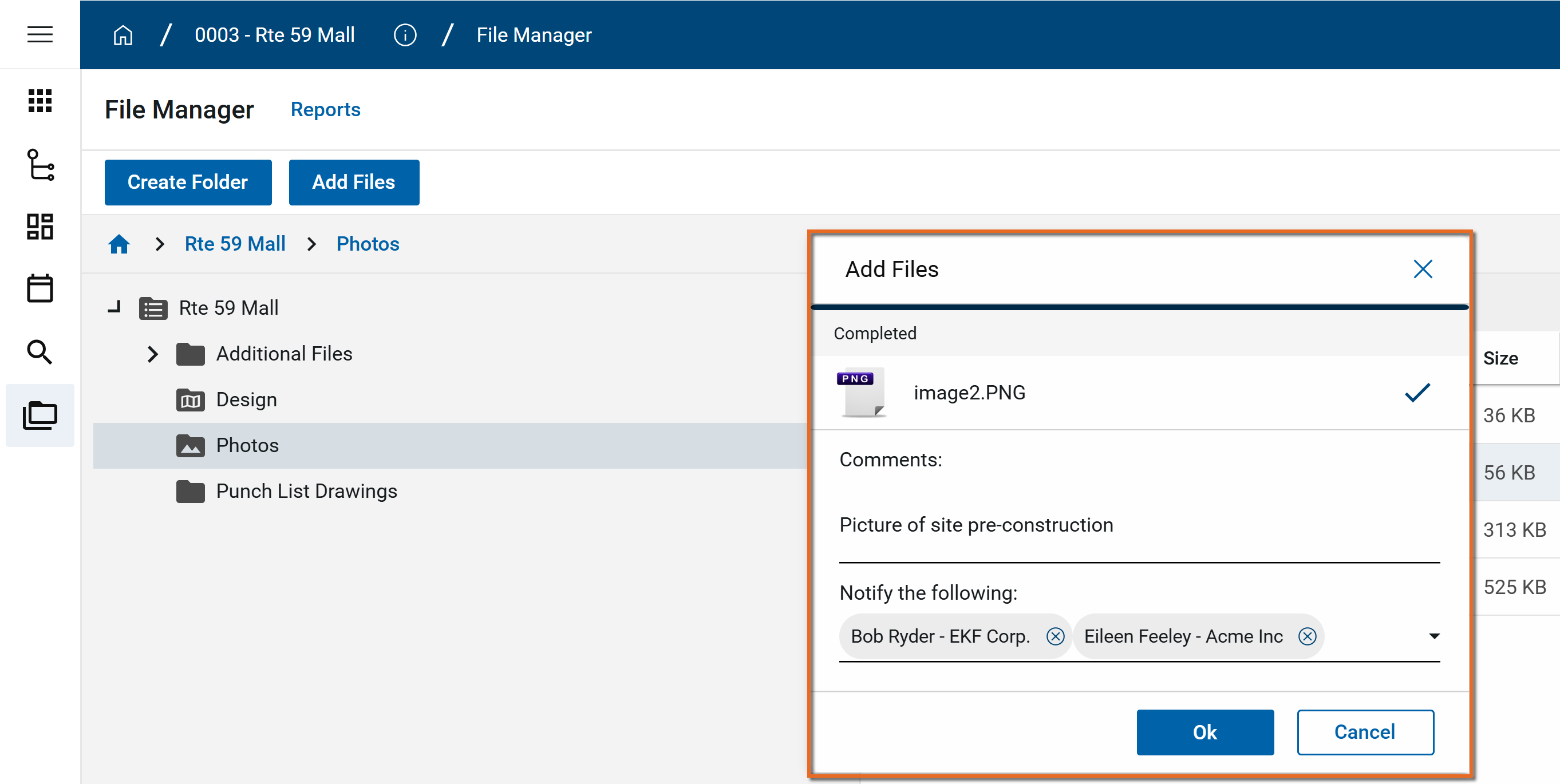Close the Add Files dialog
The height and width of the screenshot is (784, 1560).
click(x=1423, y=270)
